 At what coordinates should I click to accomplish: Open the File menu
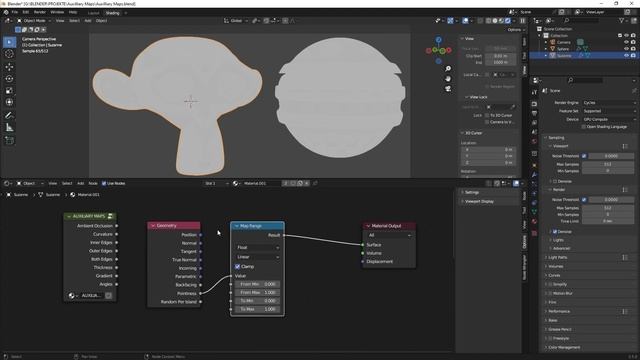coord(15,12)
